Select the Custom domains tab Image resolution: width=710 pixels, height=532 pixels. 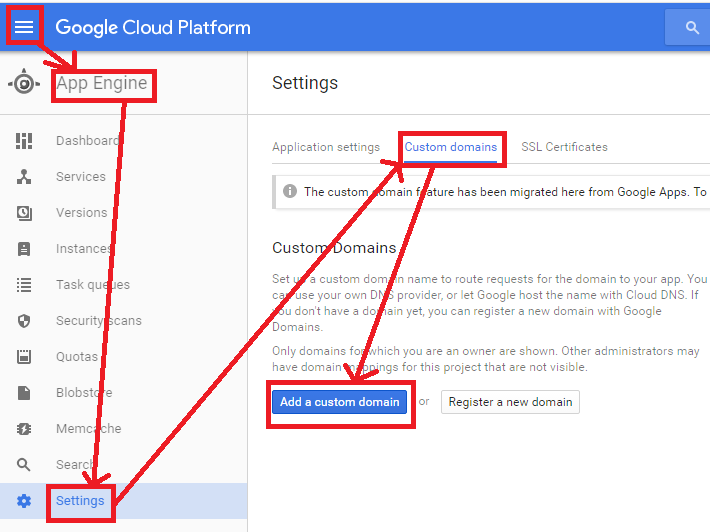[x=450, y=147]
